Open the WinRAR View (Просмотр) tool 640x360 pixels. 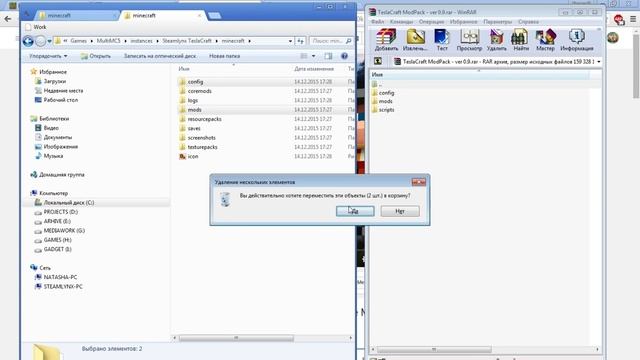click(469, 40)
